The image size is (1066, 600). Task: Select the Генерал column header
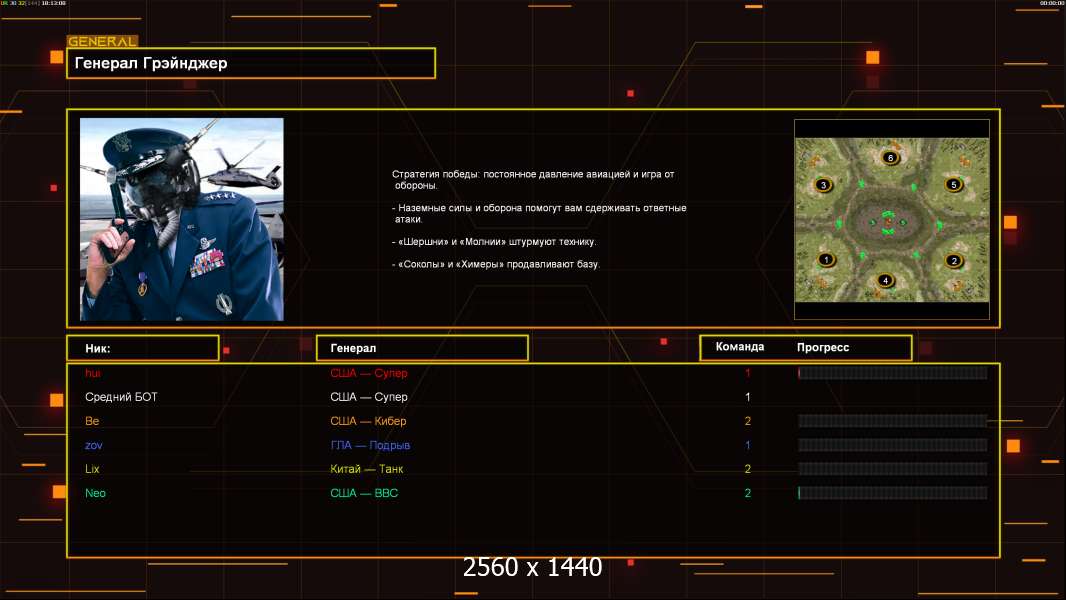point(422,348)
